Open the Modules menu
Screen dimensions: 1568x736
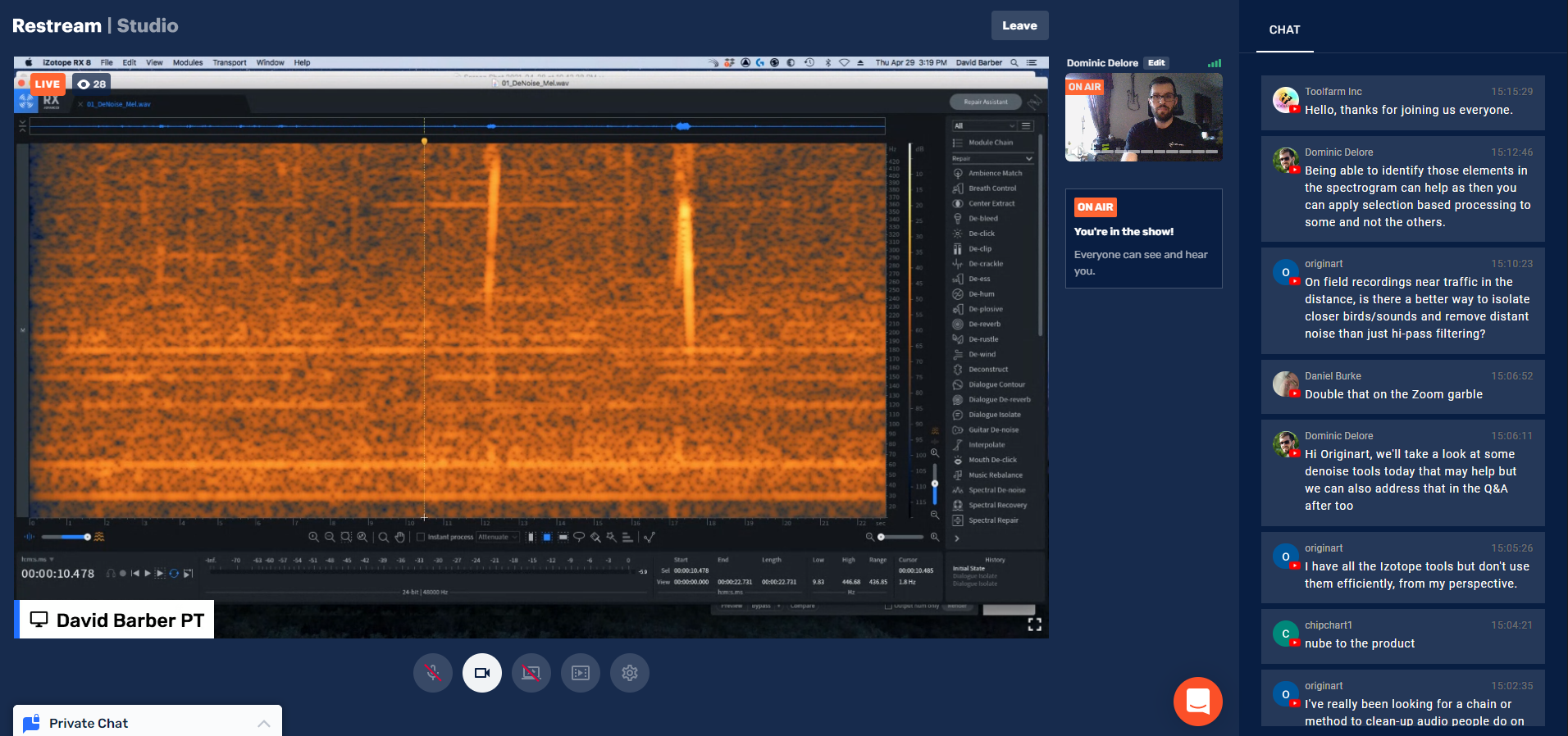[188, 62]
